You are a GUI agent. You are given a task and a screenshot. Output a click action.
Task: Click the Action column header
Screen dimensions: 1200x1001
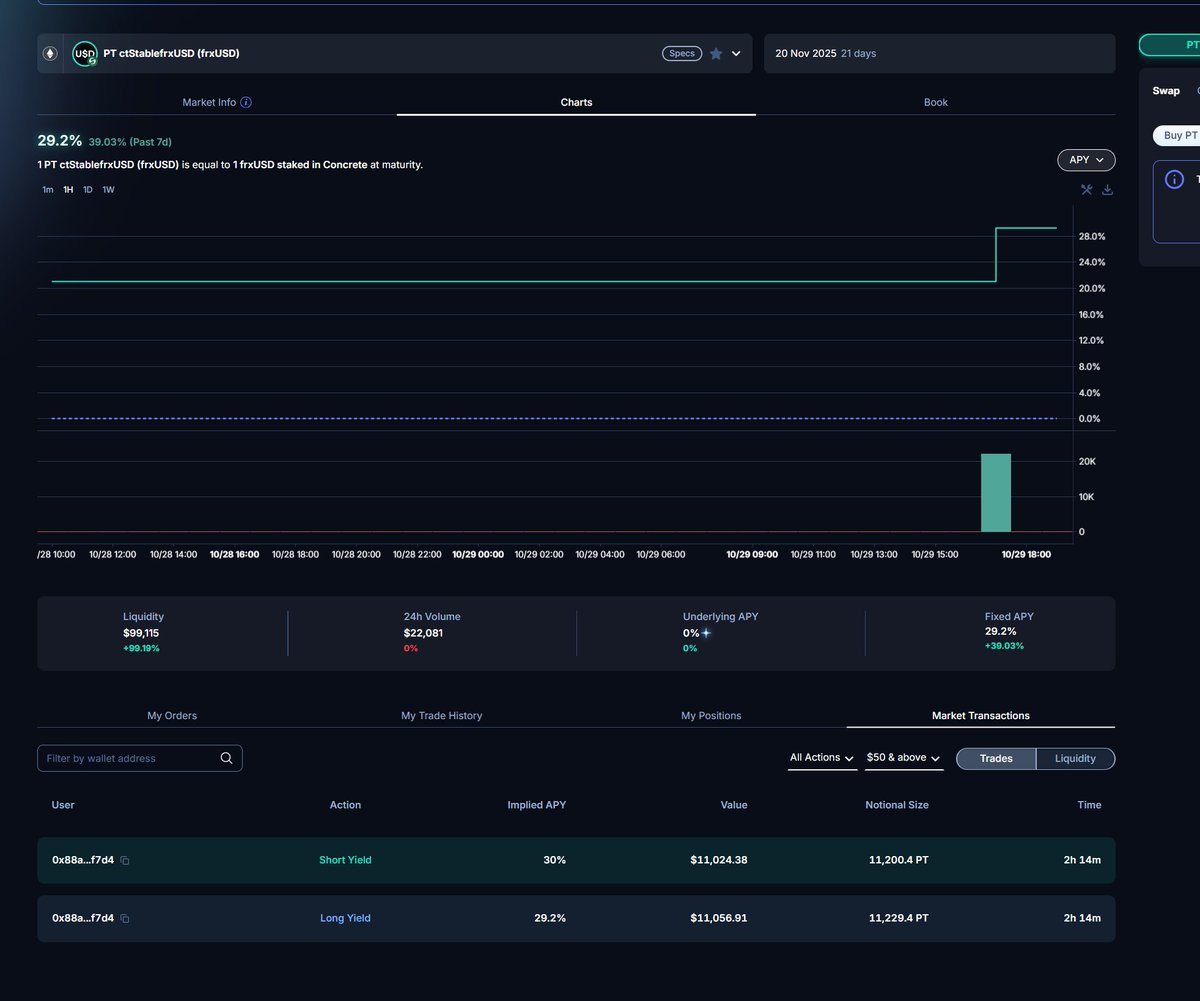pyautogui.click(x=345, y=805)
